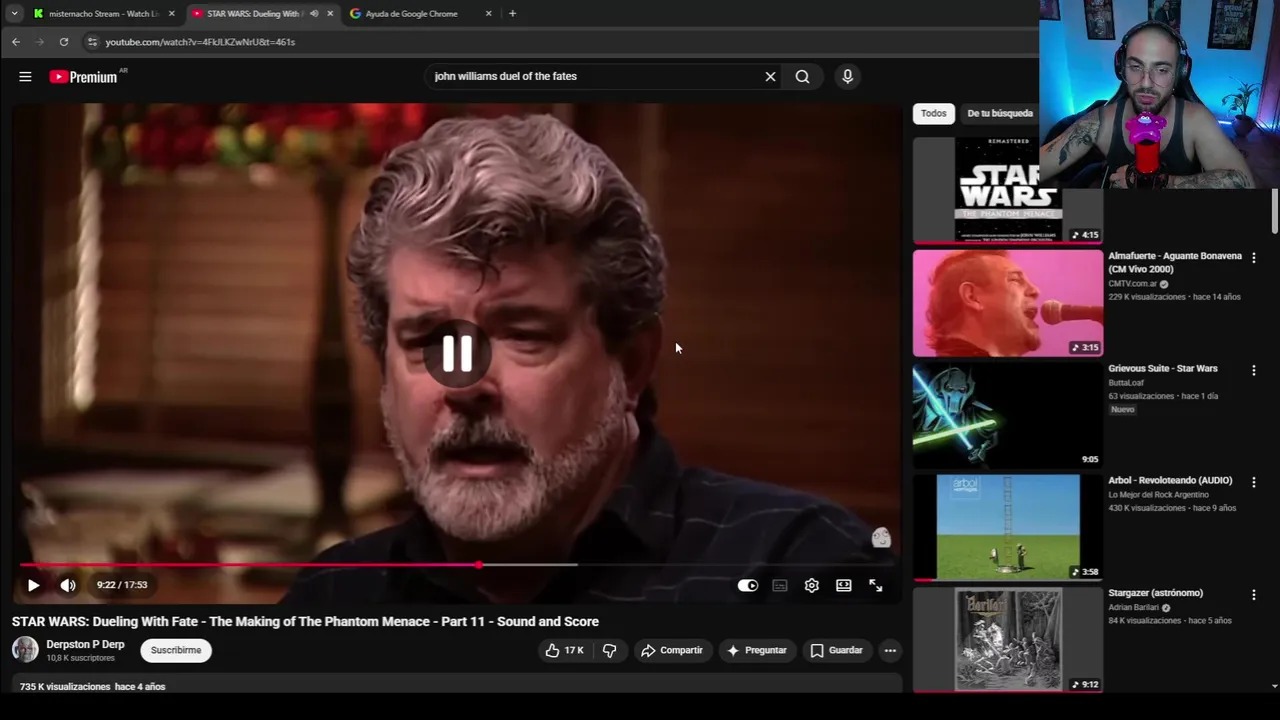Open options menu for Stargazer video

[x=1253, y=594]
